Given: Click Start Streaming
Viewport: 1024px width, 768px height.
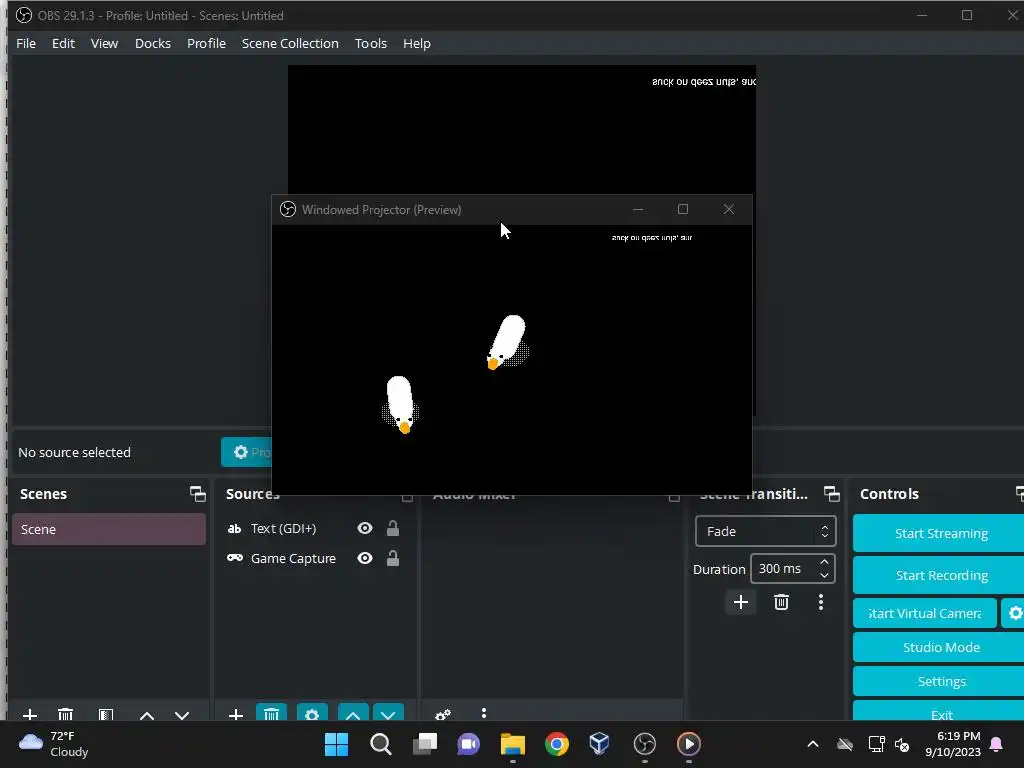Looking at the screenshot, I should pos(941,534).
